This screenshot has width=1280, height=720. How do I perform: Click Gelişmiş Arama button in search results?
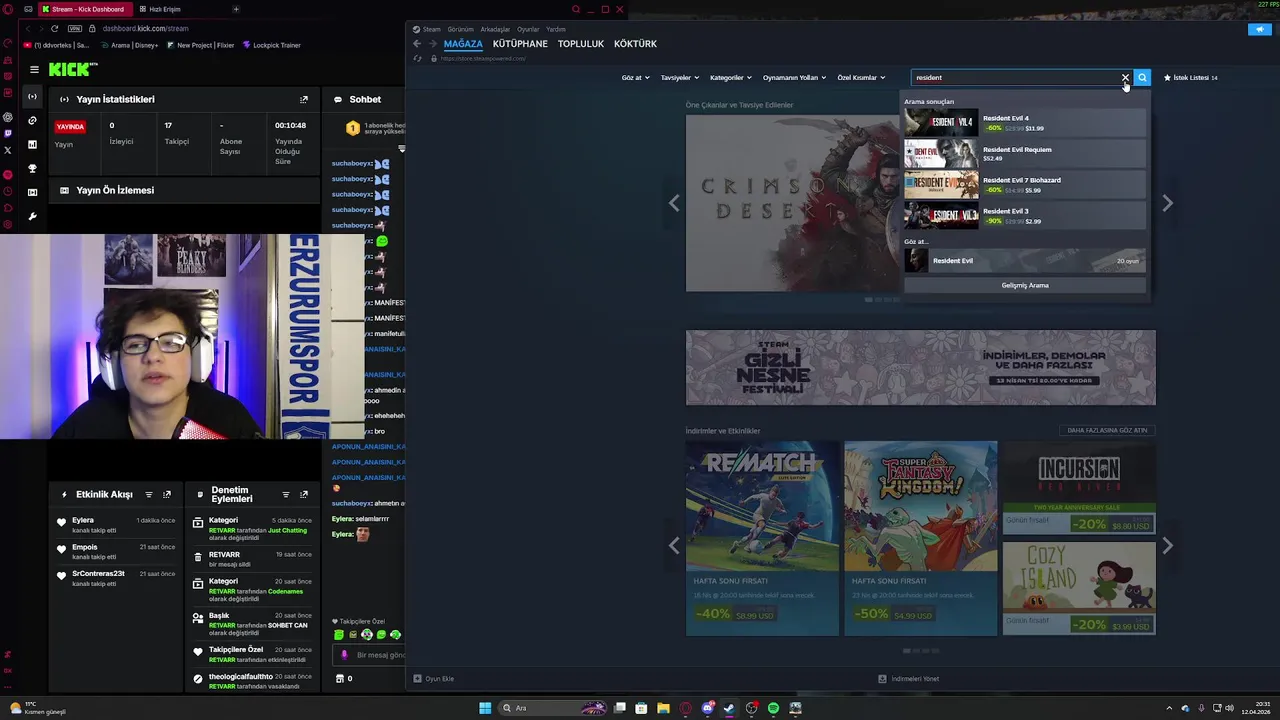coord(1025,285)
